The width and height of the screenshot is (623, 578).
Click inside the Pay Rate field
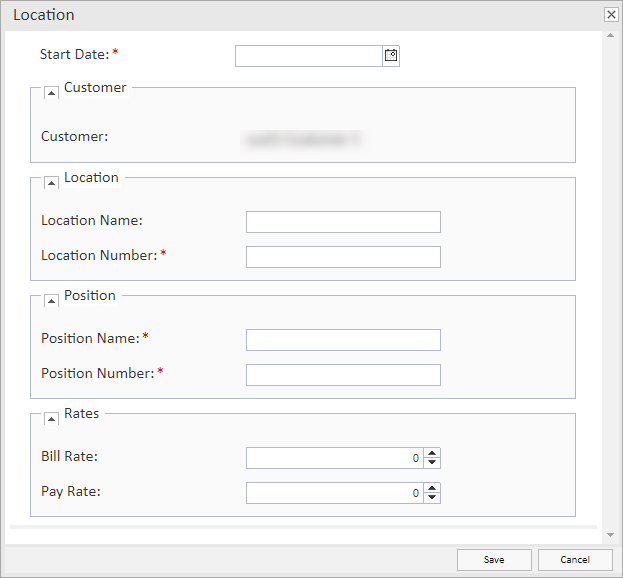(x=335, y=493)
